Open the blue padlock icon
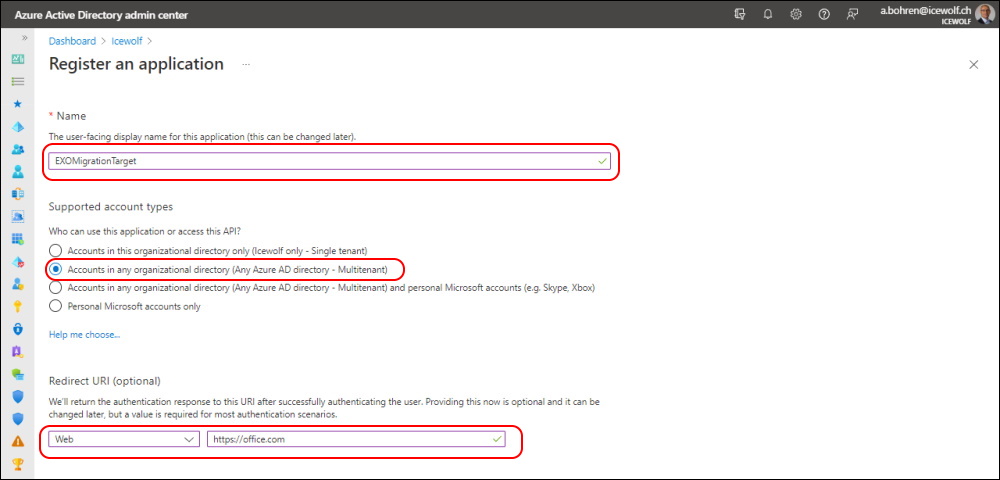Screen dimensions: 1000x480 click(x=18, y=329)
